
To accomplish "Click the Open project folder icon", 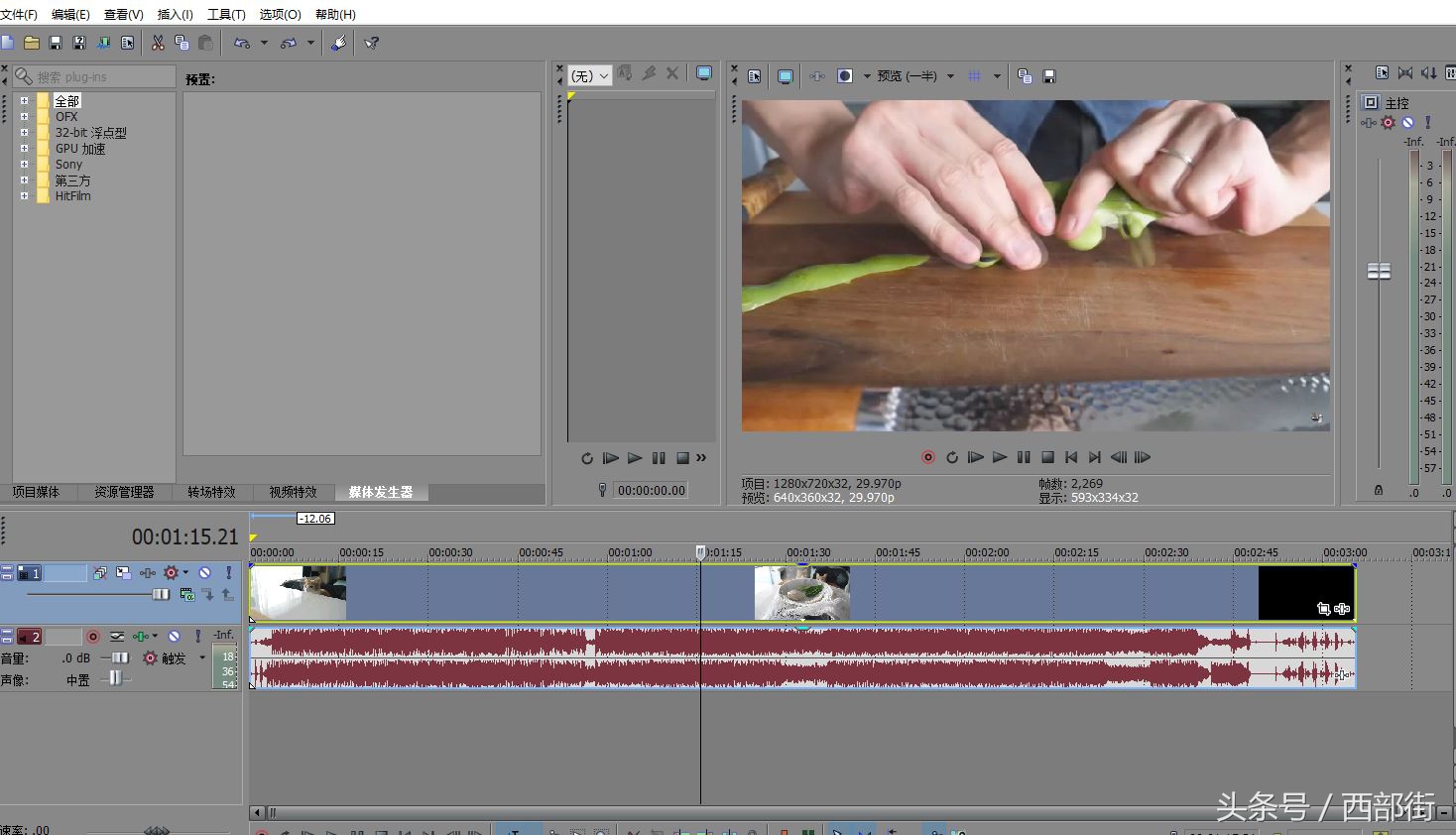I will pos(32,43).
